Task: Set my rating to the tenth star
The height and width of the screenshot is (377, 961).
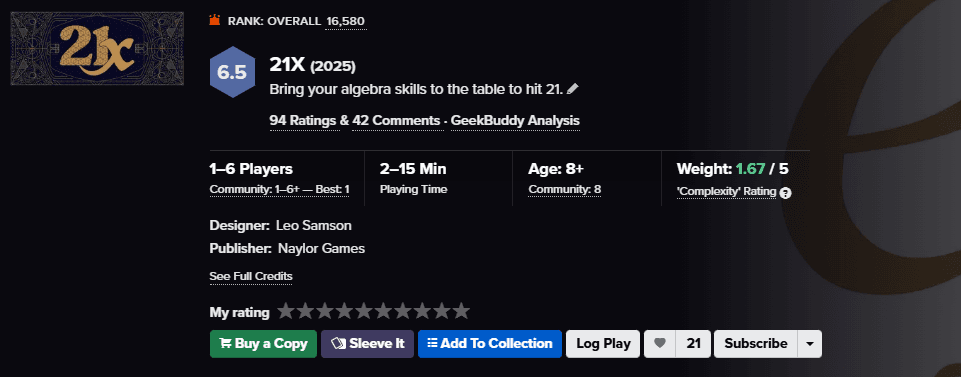Action: click(461, 311)
